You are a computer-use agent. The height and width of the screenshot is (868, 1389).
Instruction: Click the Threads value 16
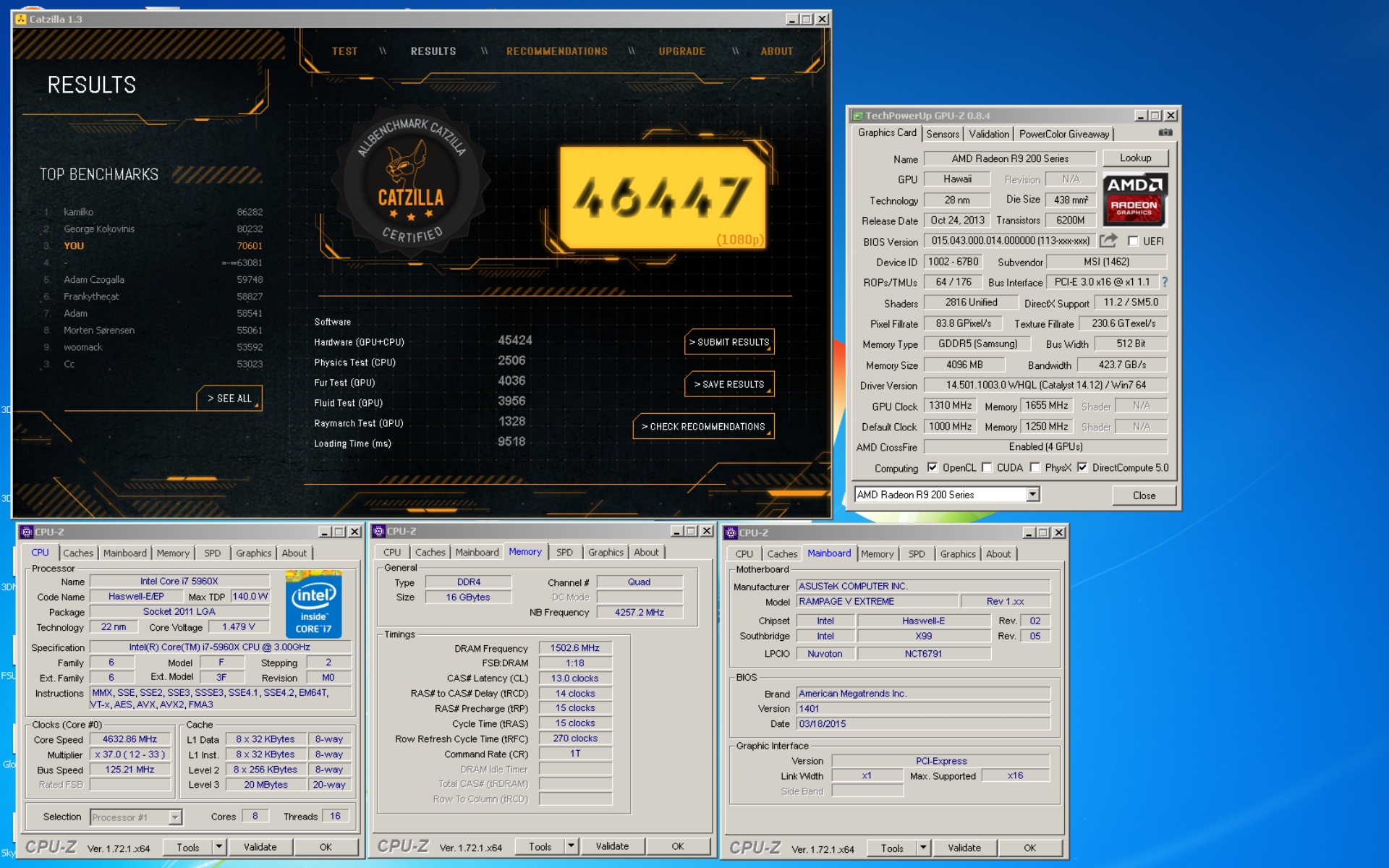(335, 816)
